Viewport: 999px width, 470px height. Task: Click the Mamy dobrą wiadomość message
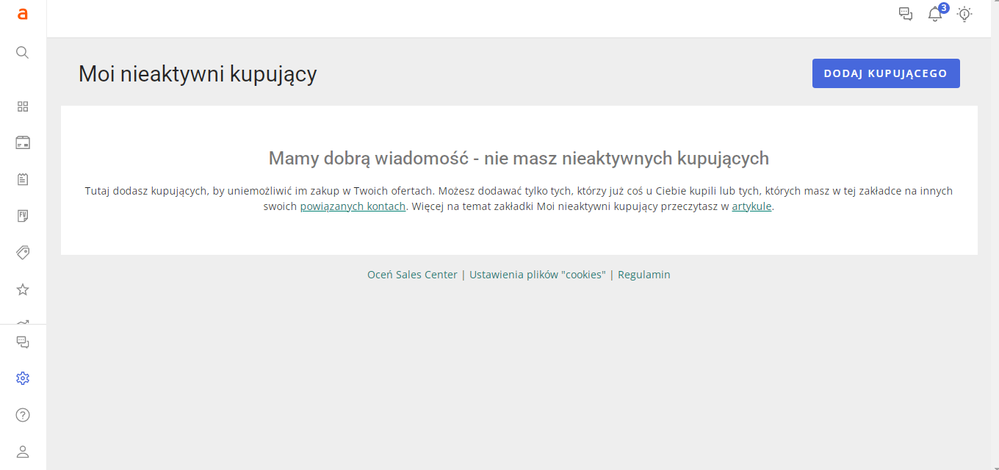[519, 158]
